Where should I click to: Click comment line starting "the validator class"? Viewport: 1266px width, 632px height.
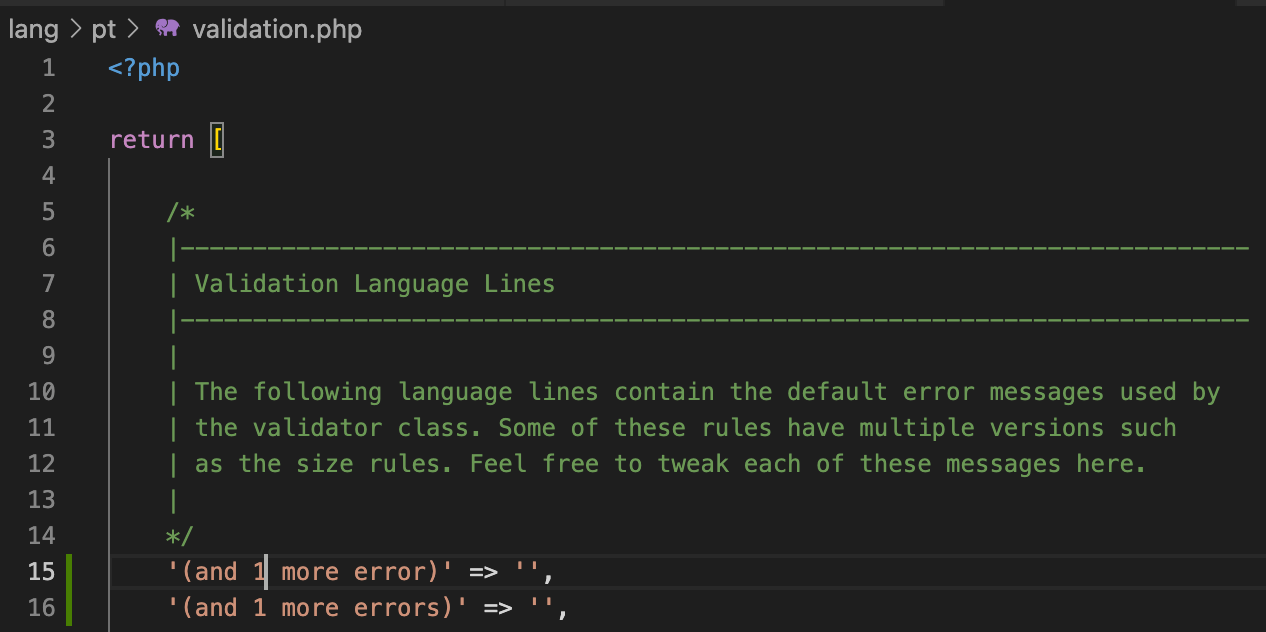[672, 428]
